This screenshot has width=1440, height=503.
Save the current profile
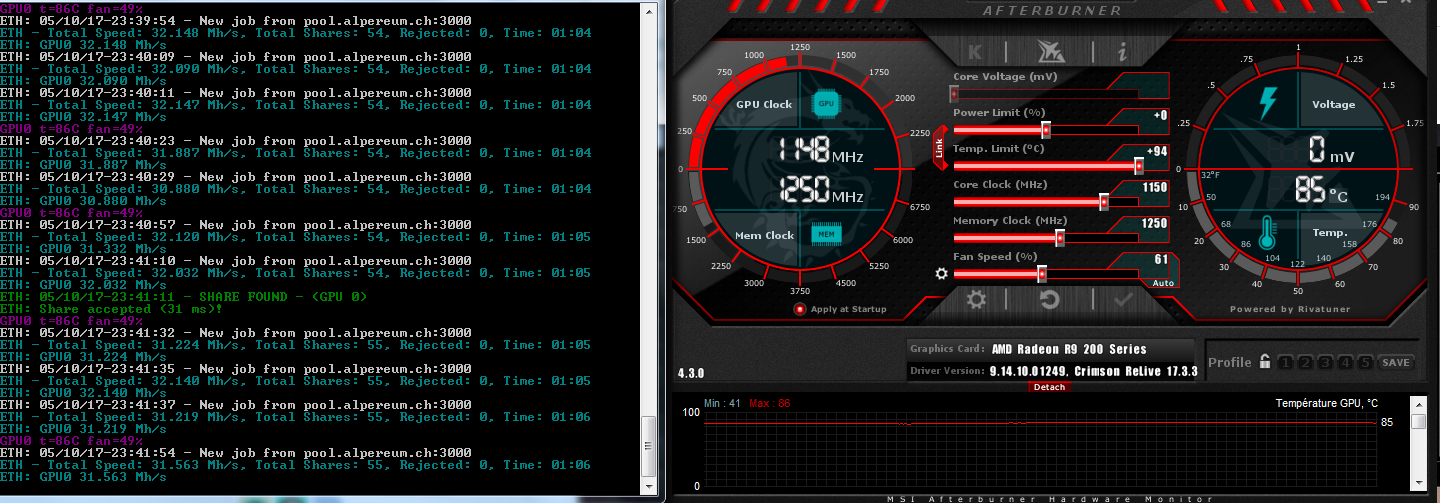(x=1396, y=362)
